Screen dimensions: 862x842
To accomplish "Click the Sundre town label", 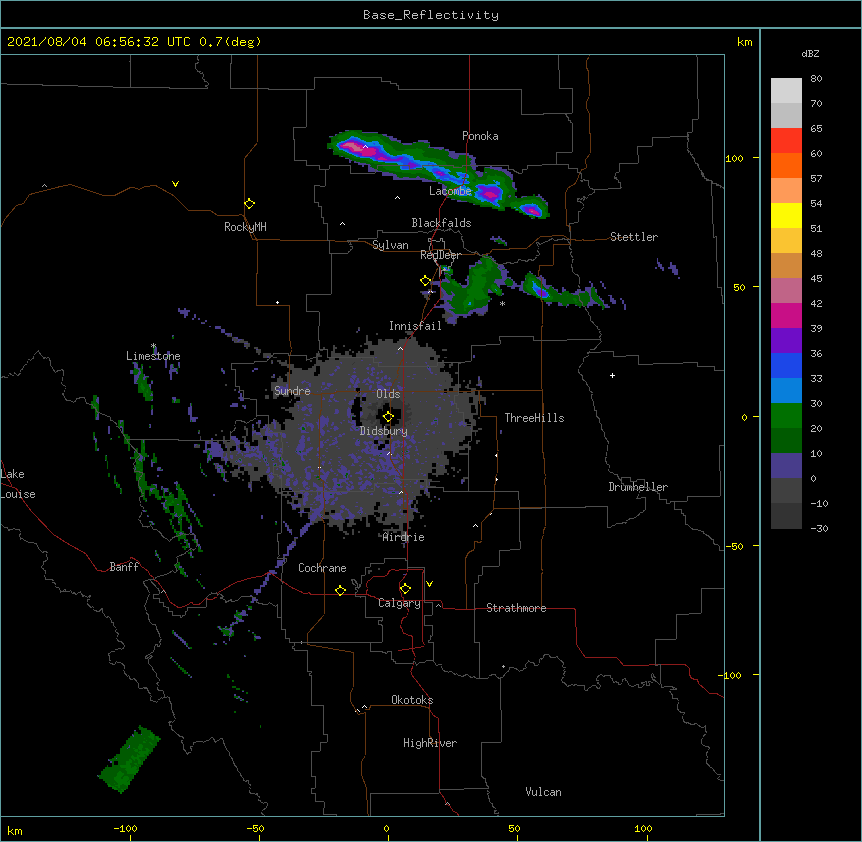I will click(292, 391).
